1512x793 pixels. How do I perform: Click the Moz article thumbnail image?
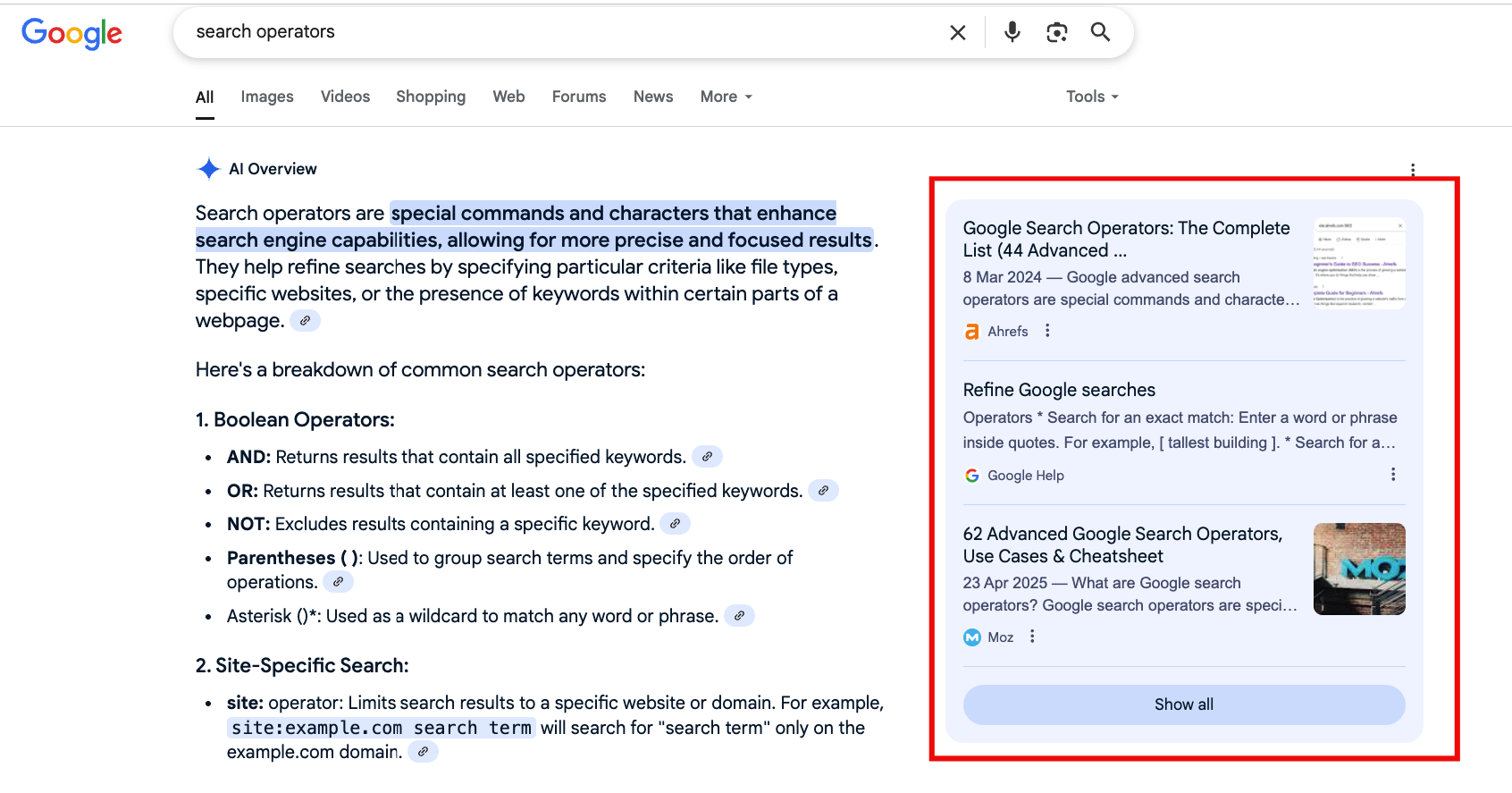[x=1358, y=569]
